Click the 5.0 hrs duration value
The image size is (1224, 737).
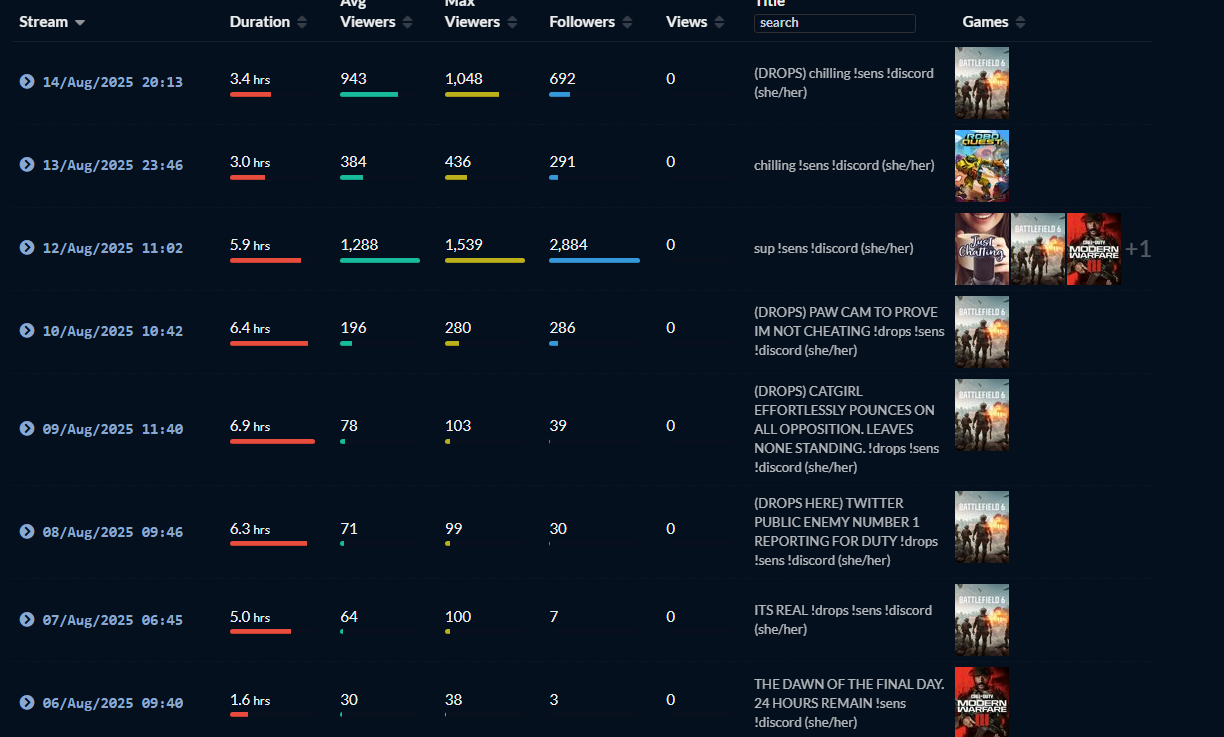[250, 616]
